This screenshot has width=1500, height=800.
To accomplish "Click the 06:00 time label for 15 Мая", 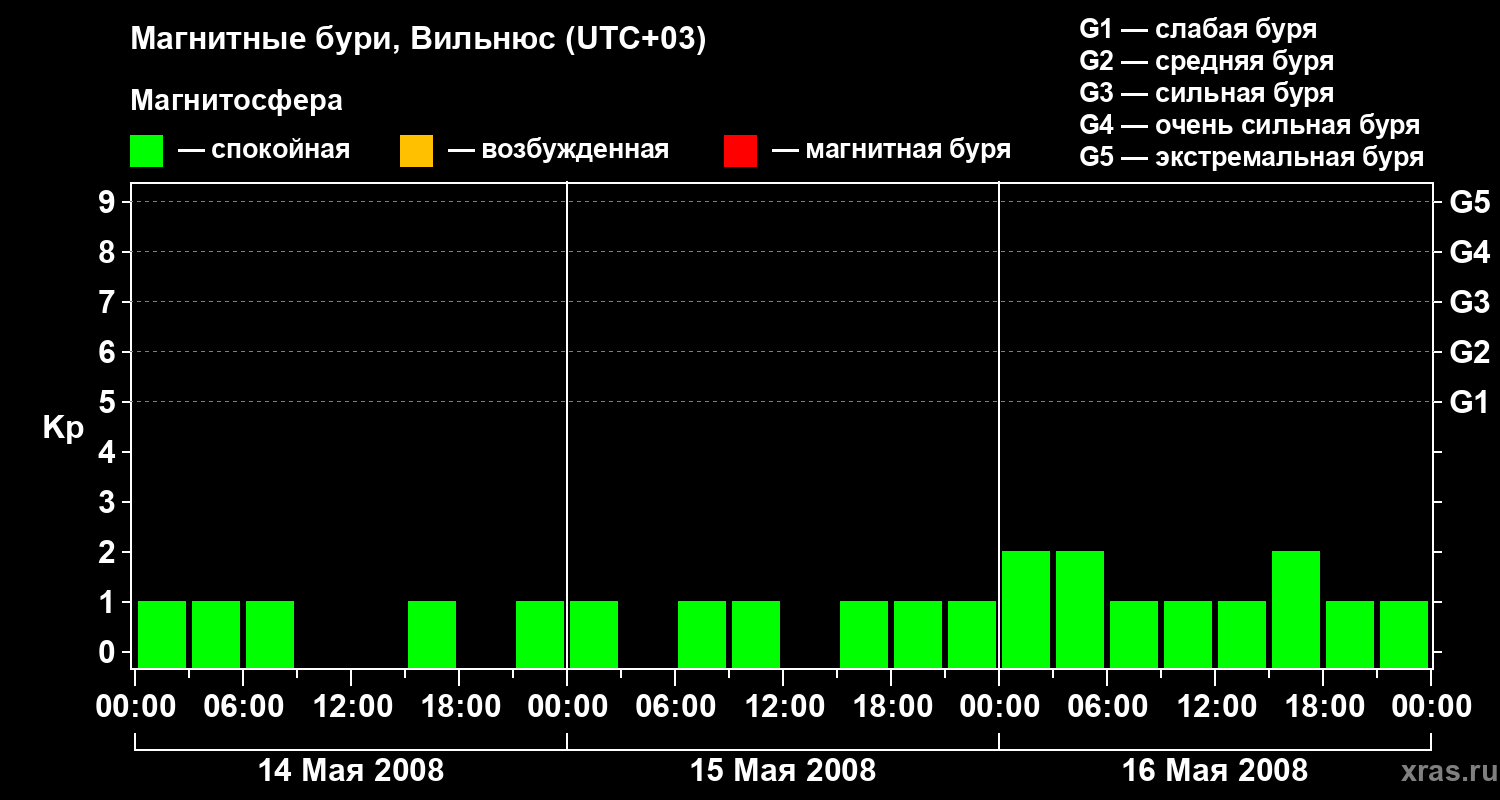I will tap(675, 707).
